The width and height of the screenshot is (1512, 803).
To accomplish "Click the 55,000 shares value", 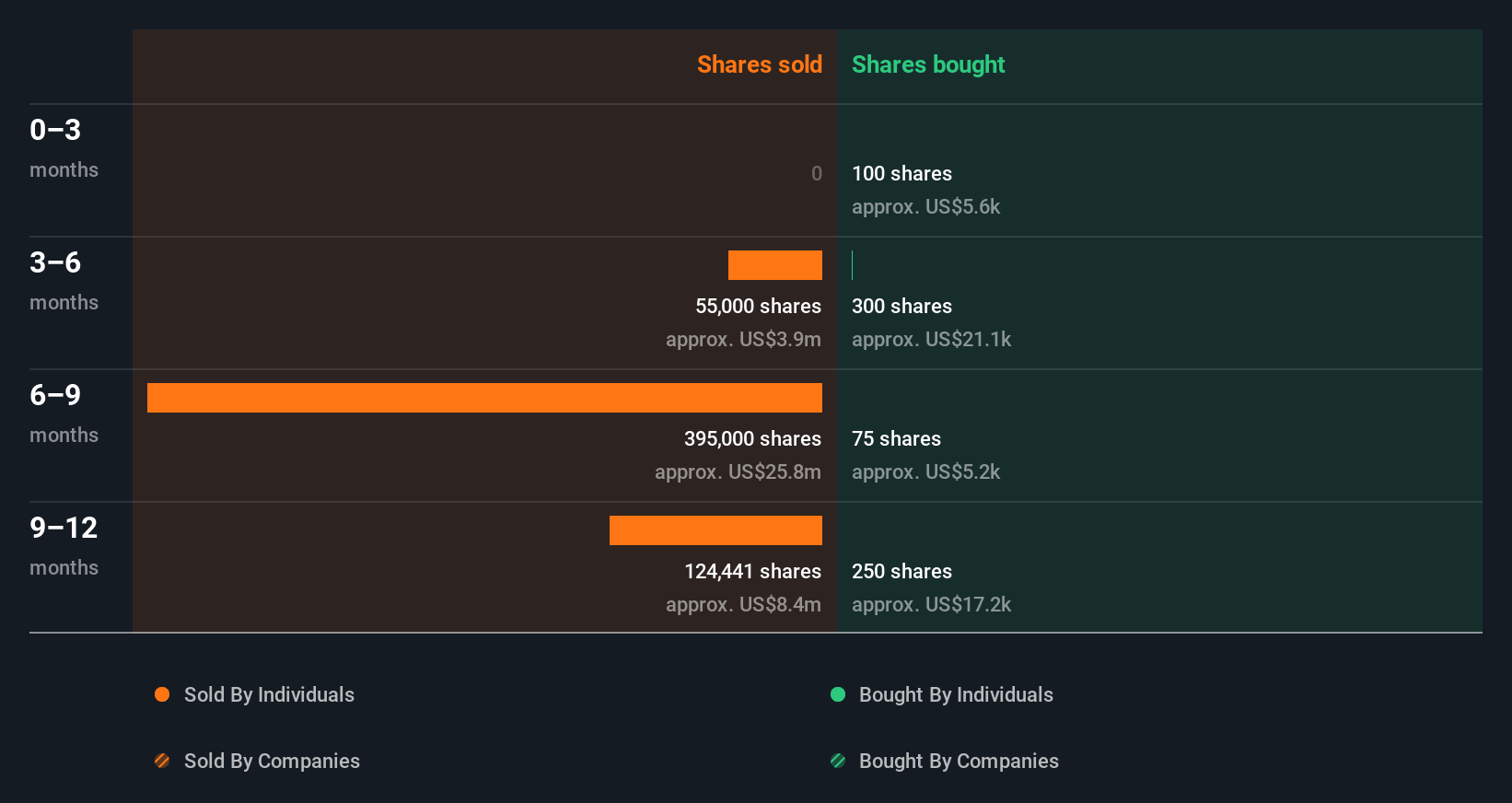I will pos(759,306).
